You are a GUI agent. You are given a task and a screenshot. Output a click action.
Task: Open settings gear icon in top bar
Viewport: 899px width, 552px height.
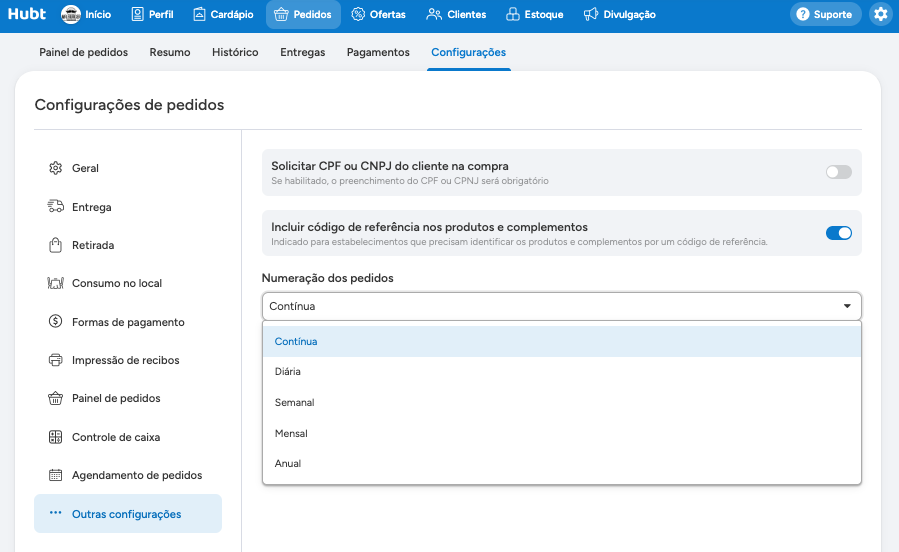click(881, 14)
